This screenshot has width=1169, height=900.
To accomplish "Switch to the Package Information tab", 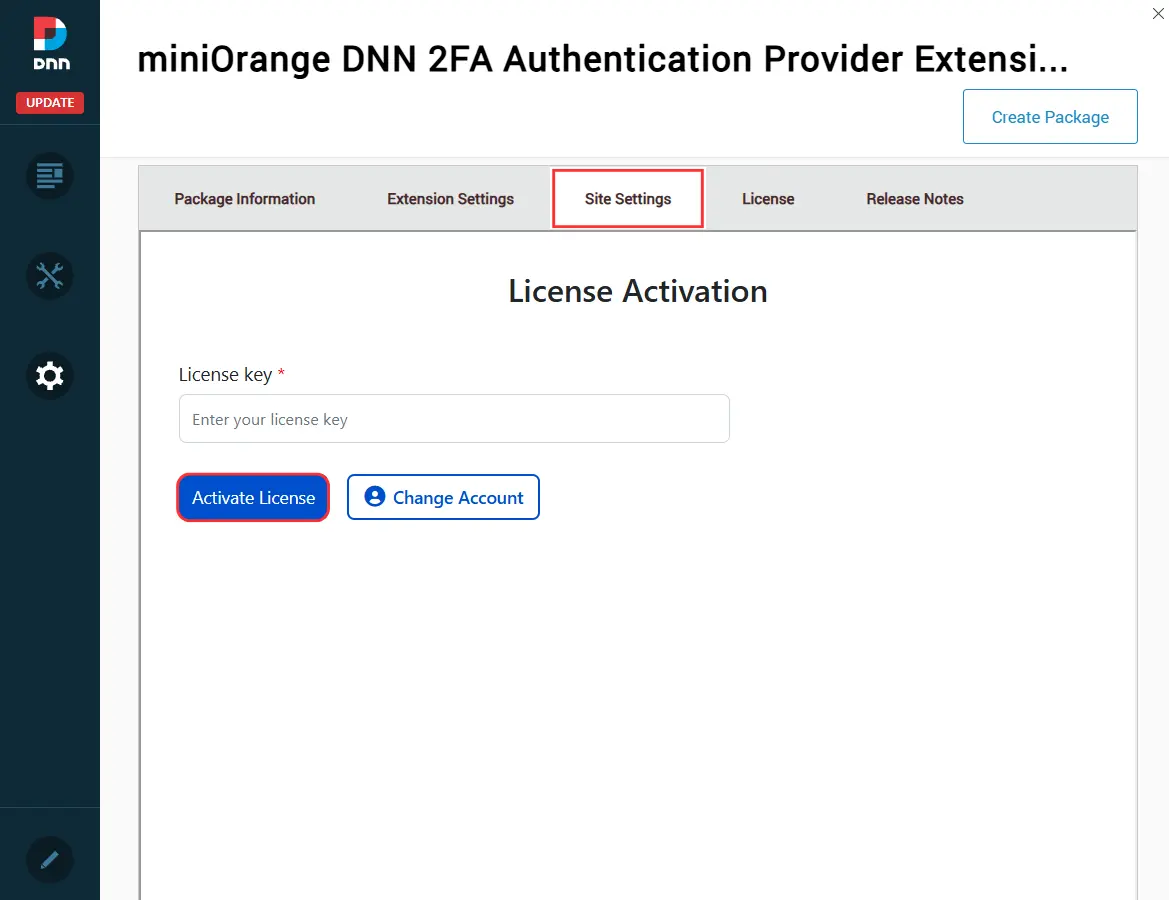I will [x=244, y=198].
